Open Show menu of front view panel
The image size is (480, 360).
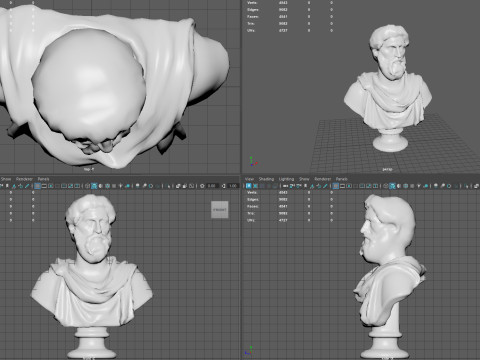tap(6, 179)
